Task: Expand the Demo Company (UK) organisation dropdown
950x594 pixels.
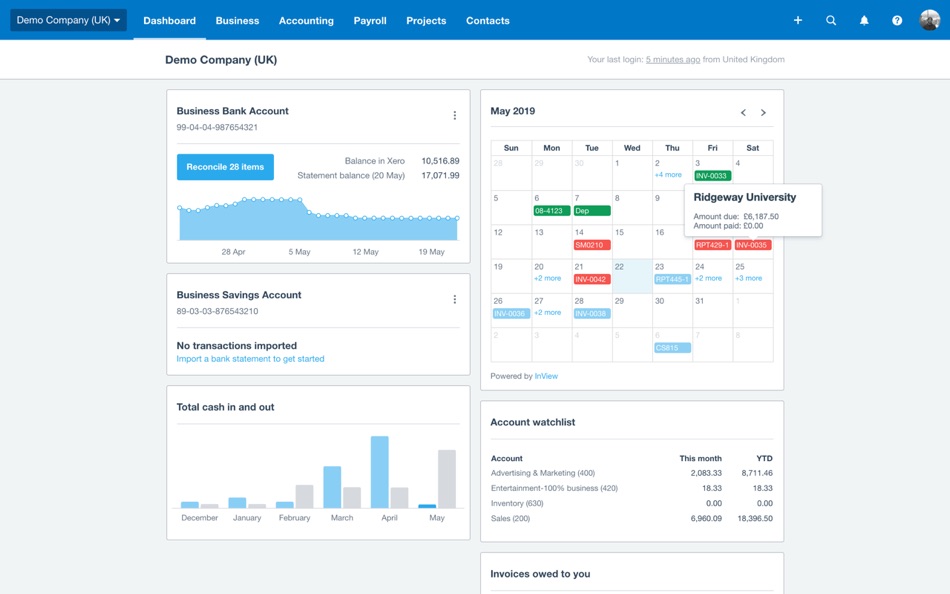Action: click(68, 20)
